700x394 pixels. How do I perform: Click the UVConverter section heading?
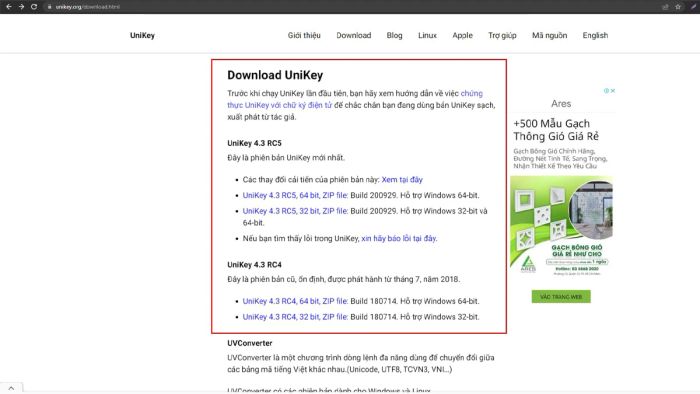tap(250, 343)
